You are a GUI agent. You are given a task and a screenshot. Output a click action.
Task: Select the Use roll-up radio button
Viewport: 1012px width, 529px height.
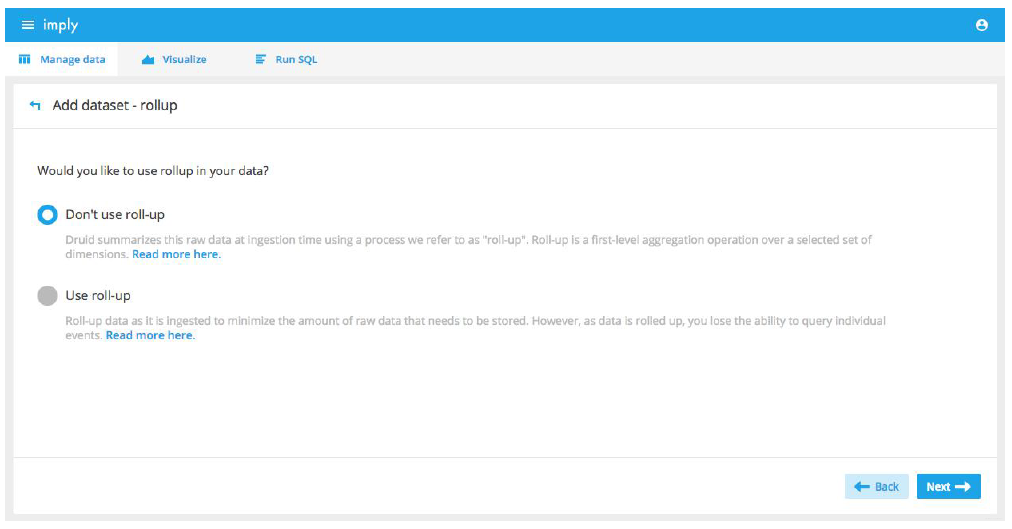tap(47, 296)
